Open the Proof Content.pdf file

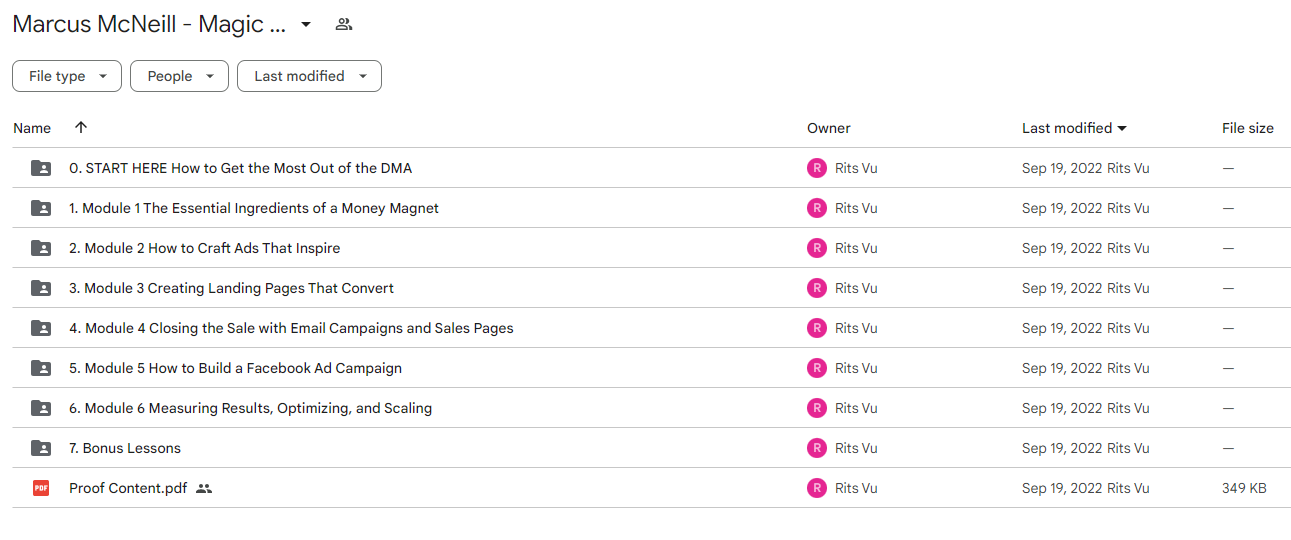coord(128,488)
